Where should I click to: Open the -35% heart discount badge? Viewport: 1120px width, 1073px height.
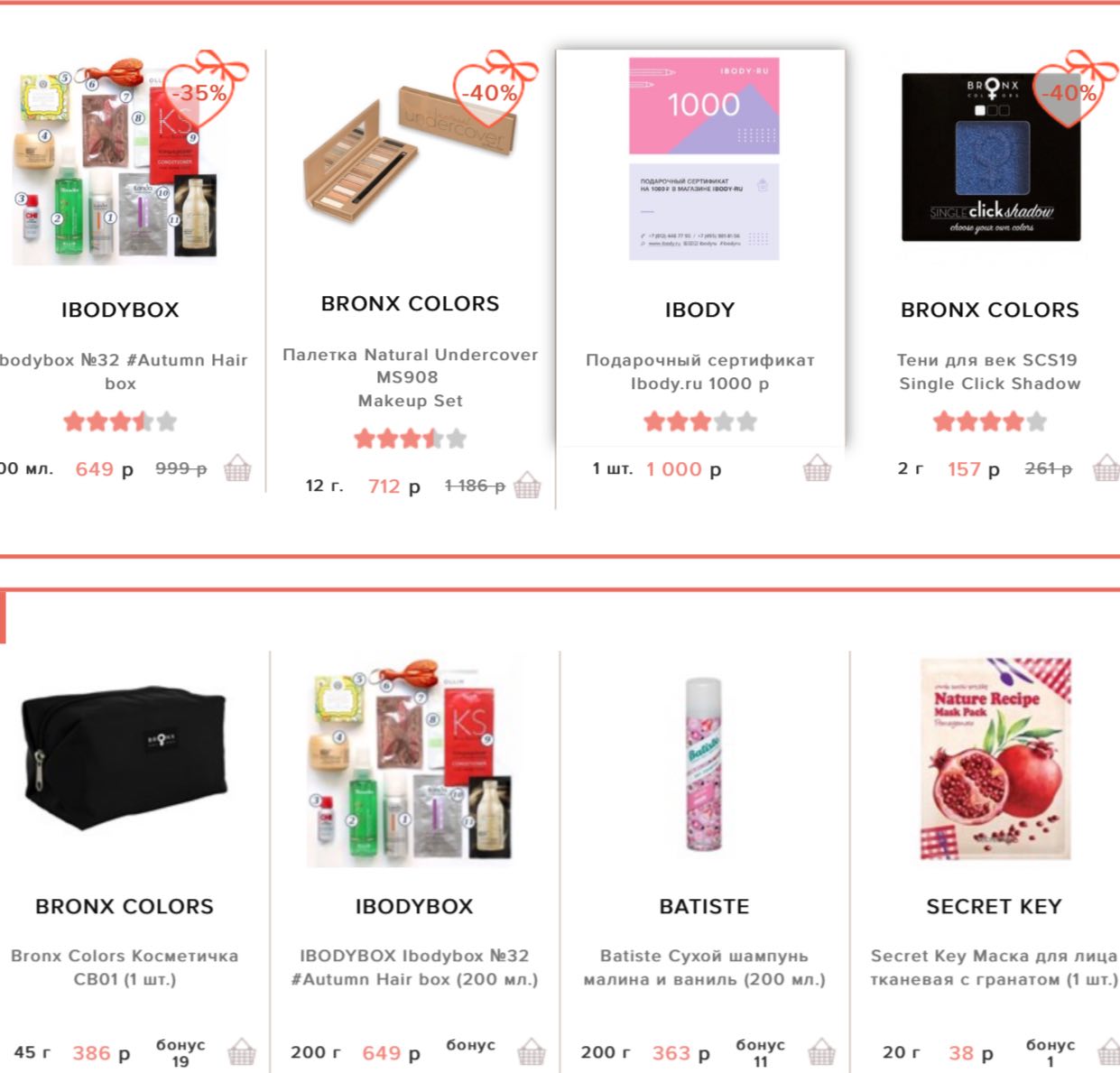click(202, 90)
